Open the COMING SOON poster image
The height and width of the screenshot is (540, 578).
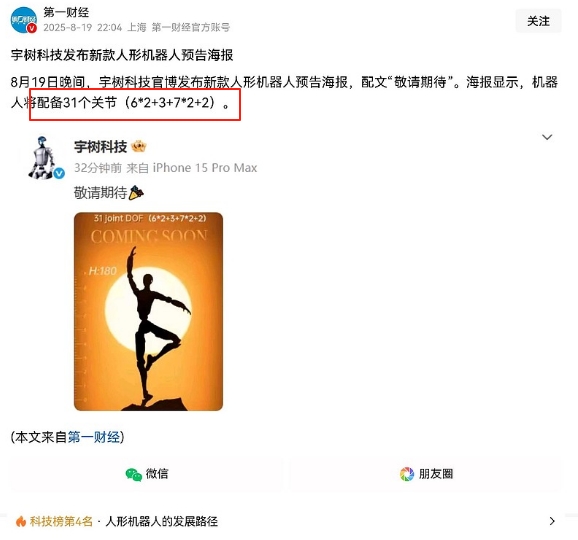[x=149, y=311]
